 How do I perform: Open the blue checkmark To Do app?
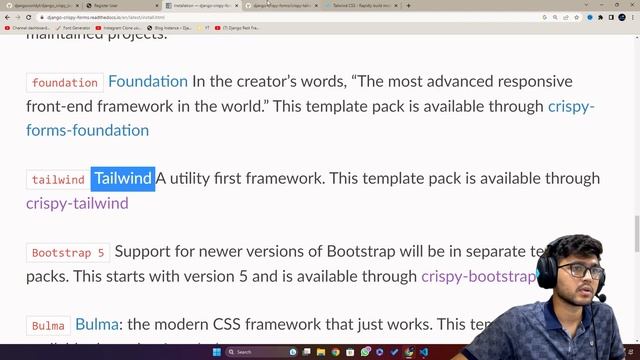tap(394, 352)
